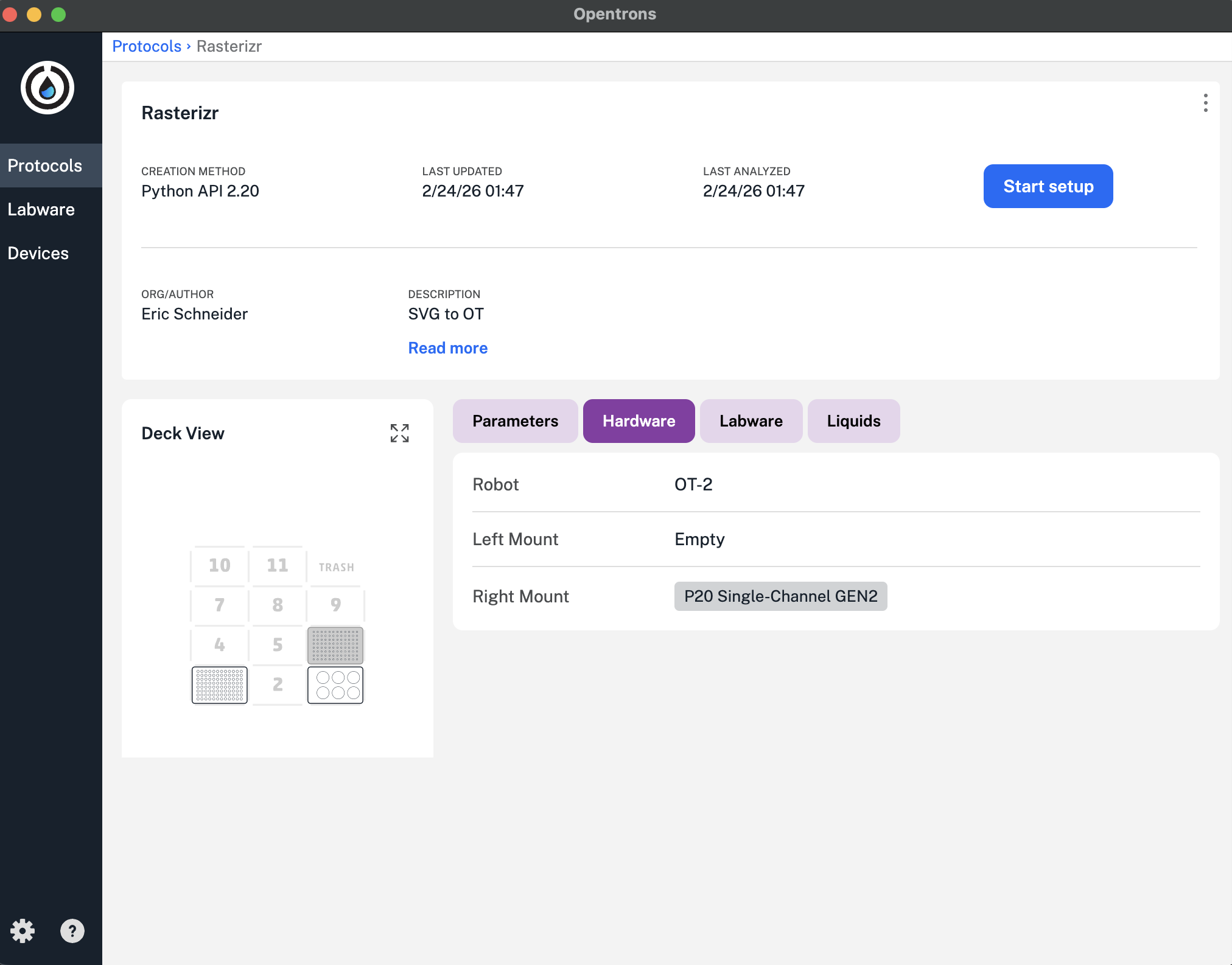Open app settings gear icon

(x=23, y=931)
